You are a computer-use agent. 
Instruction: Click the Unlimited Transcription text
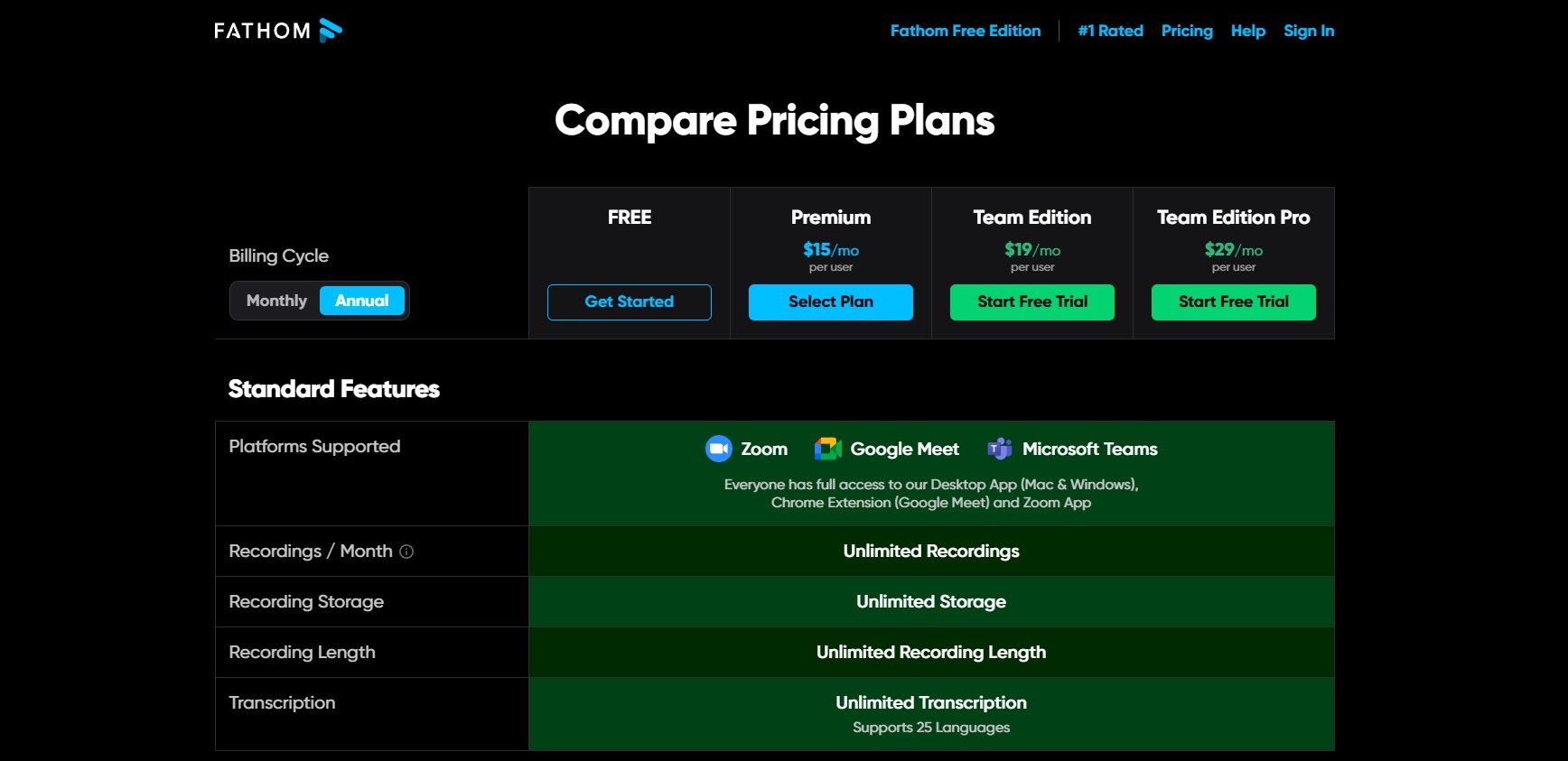pos(931,702)
